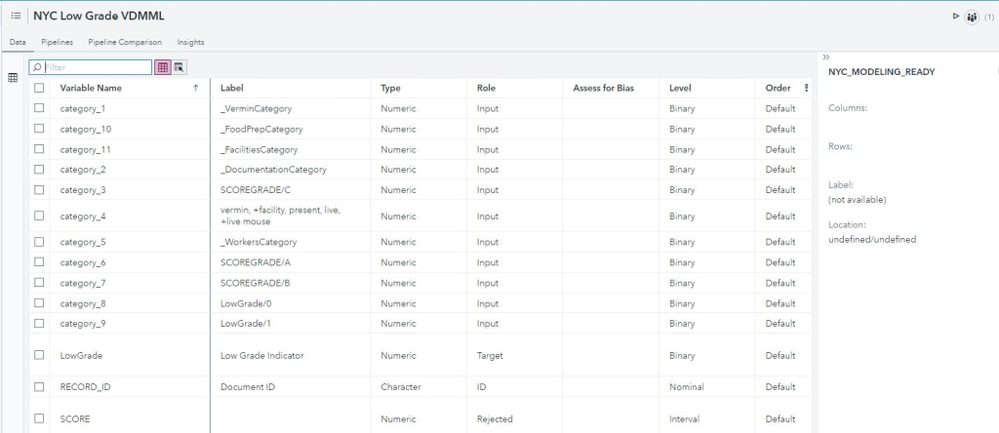999x433 pixels.
Task: Select the _FoodPrepCategory label cell
Action: tap(261, 129)
